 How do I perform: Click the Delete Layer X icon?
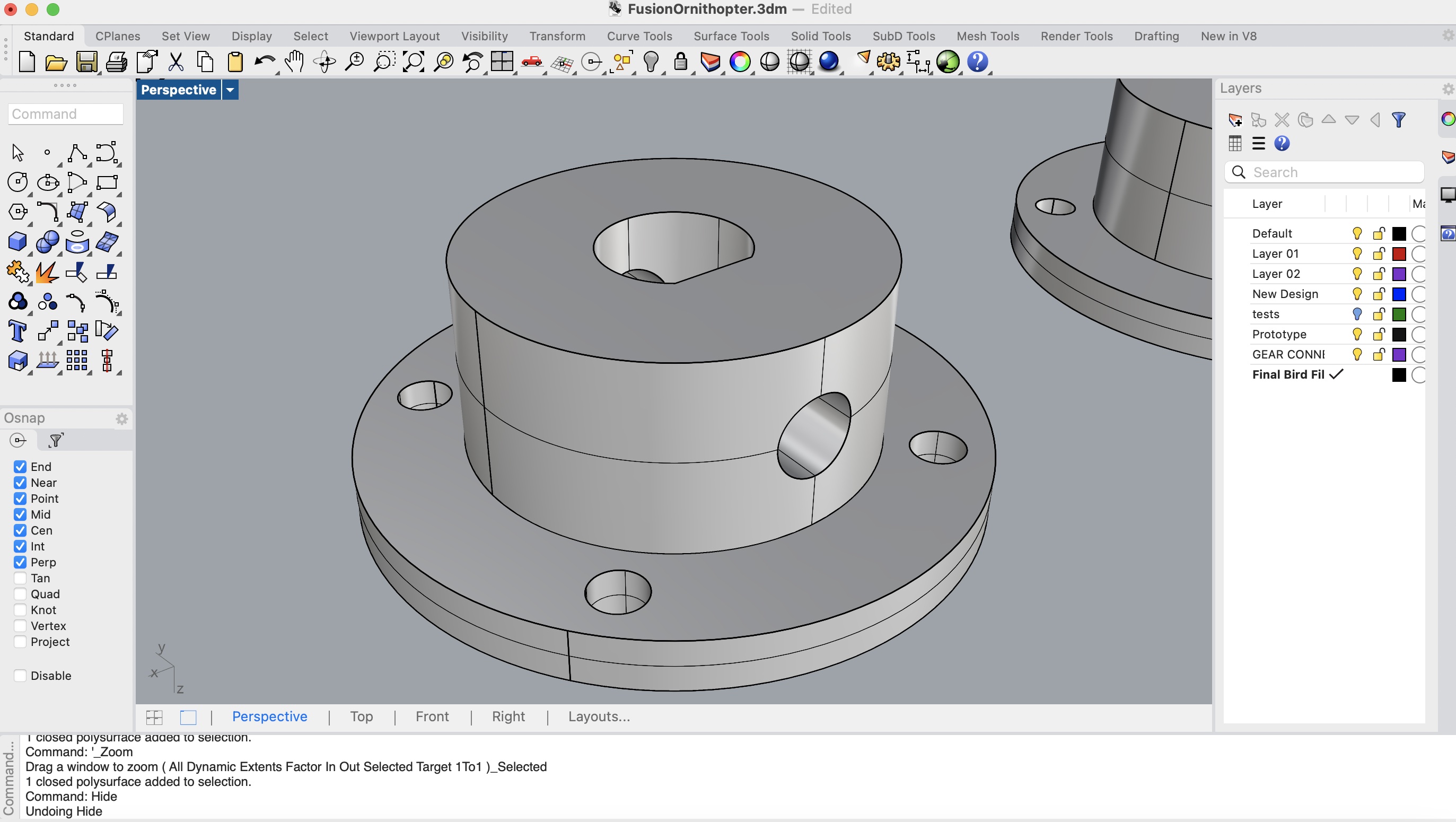(1282, 120)
